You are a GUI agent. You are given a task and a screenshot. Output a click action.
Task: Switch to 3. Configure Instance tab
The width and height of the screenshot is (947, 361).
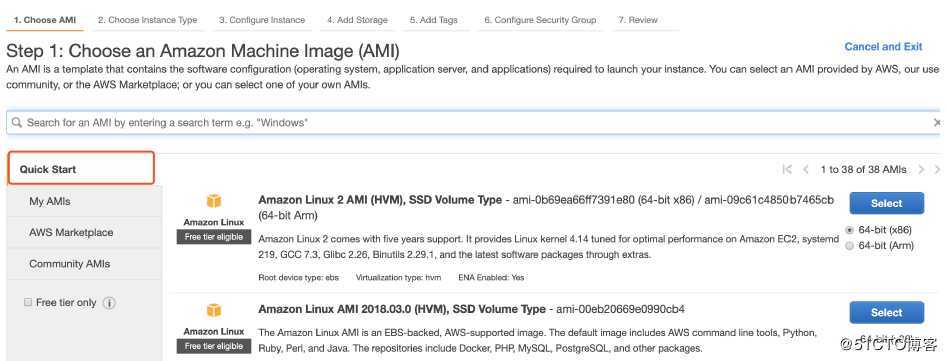[262, 20]
